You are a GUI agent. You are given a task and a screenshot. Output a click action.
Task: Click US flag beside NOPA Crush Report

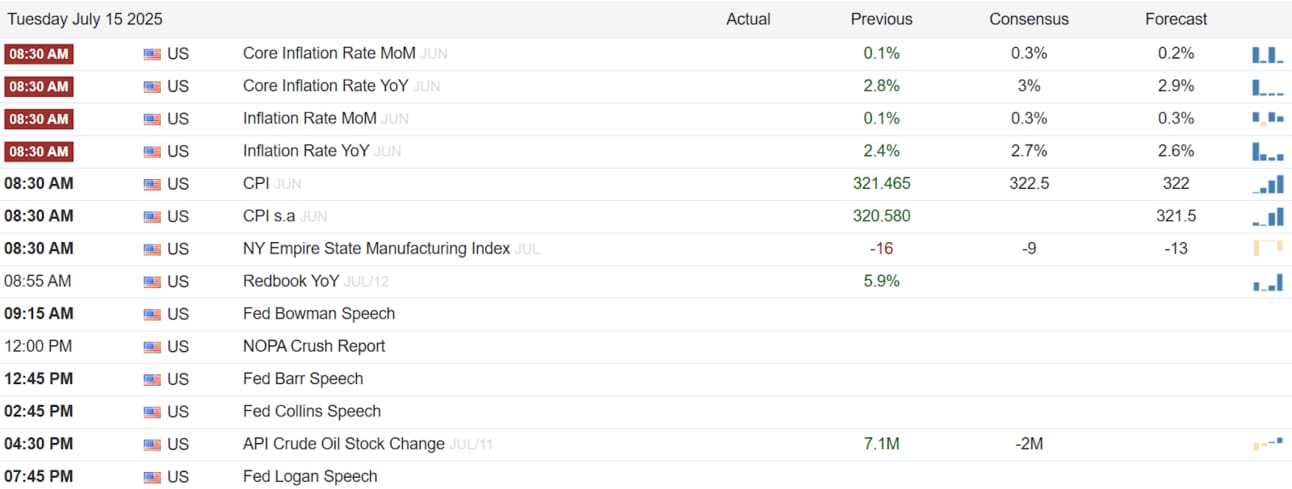(152, 347)
